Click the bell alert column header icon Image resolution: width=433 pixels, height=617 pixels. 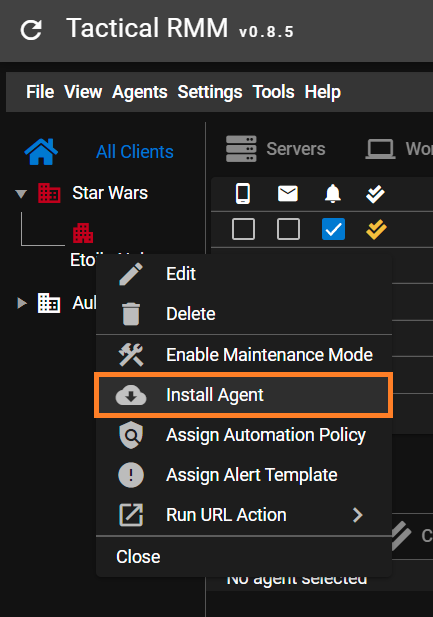point(333,194)
